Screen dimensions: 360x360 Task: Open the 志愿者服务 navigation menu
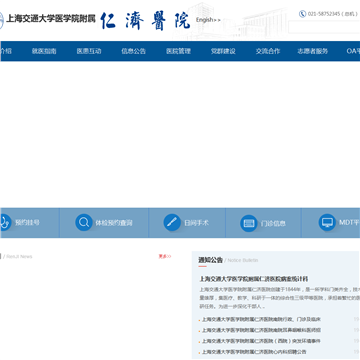coord(313,51)
